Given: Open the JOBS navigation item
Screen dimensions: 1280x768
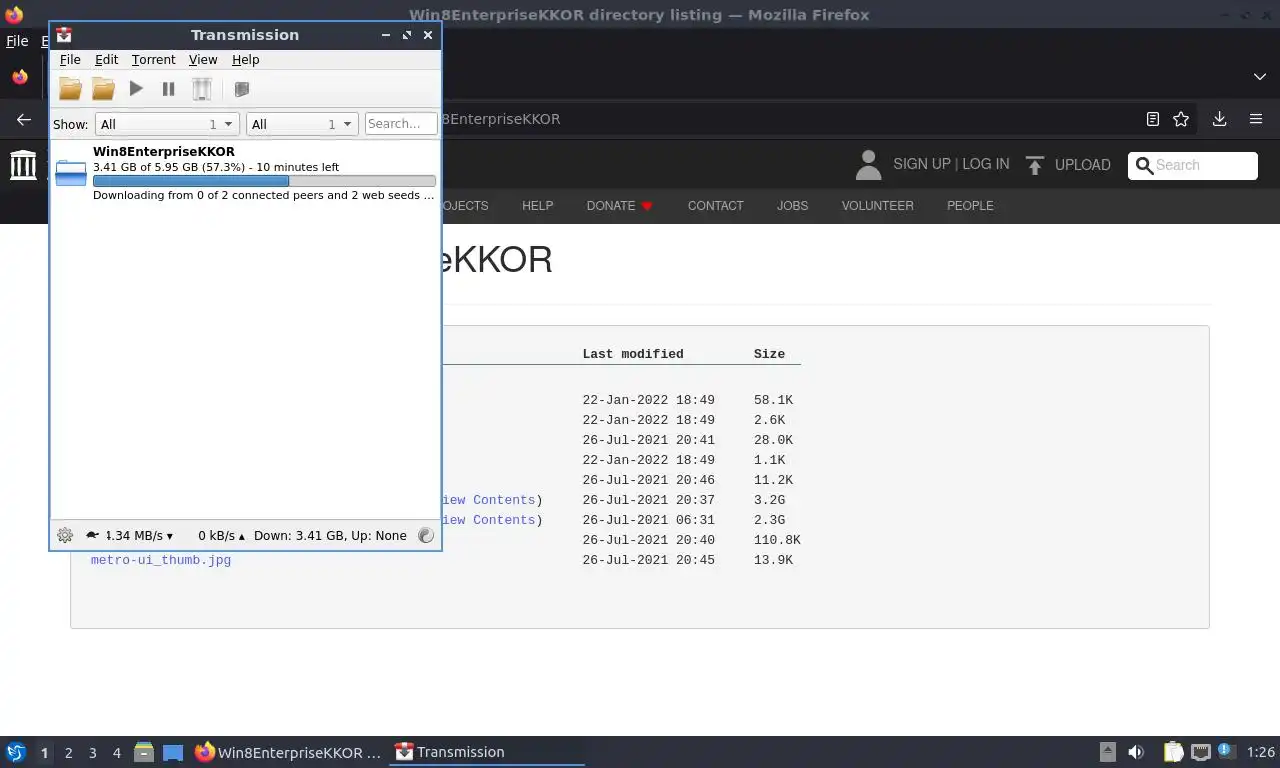Looking at the screenshot, I should point(792,205).
